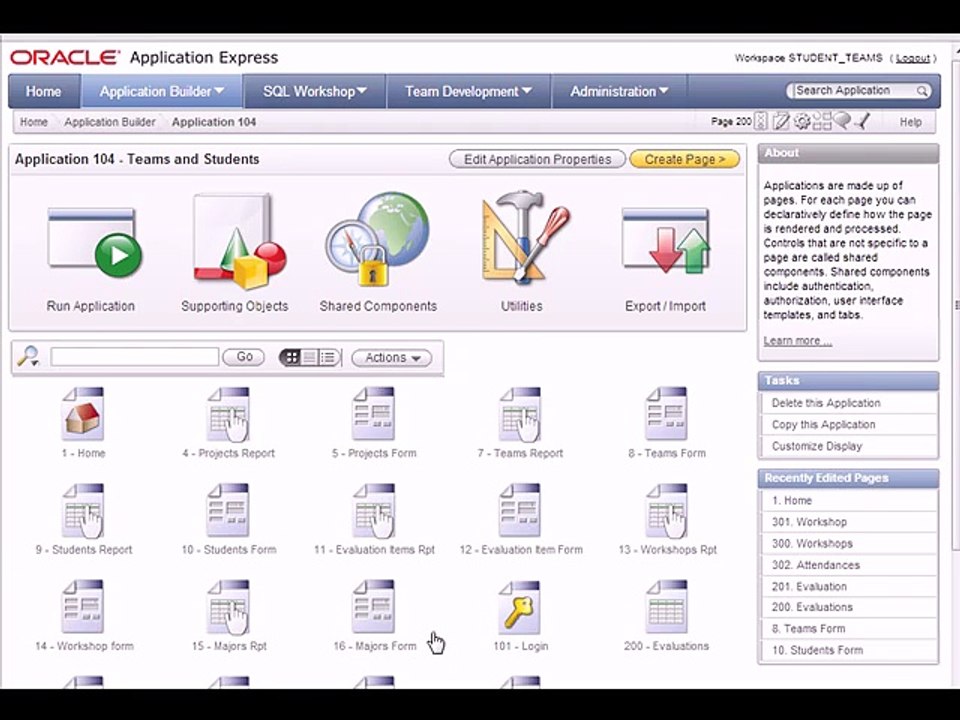This screenshot has height=720, width=960.
Task: Click the speech bubble comment icon
Action: point(842,120)
